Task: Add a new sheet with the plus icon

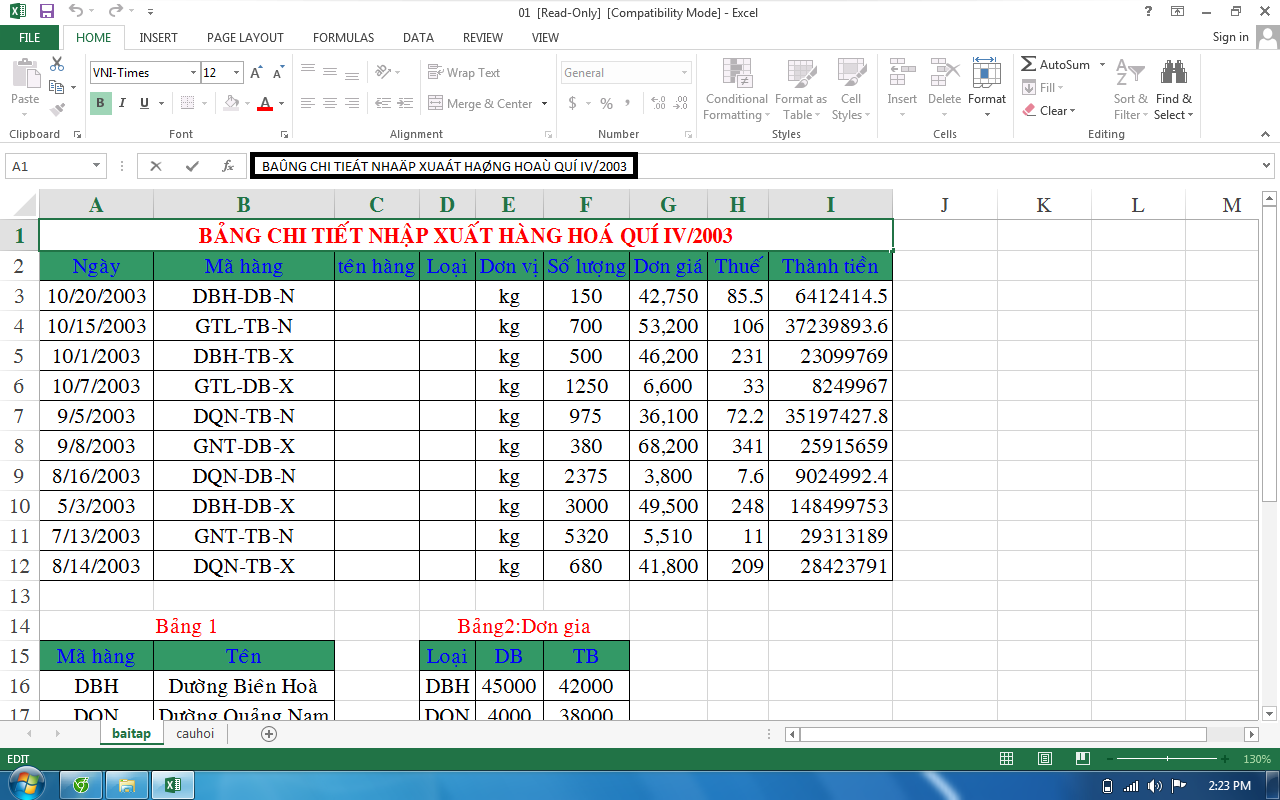Action: (268, 734)
